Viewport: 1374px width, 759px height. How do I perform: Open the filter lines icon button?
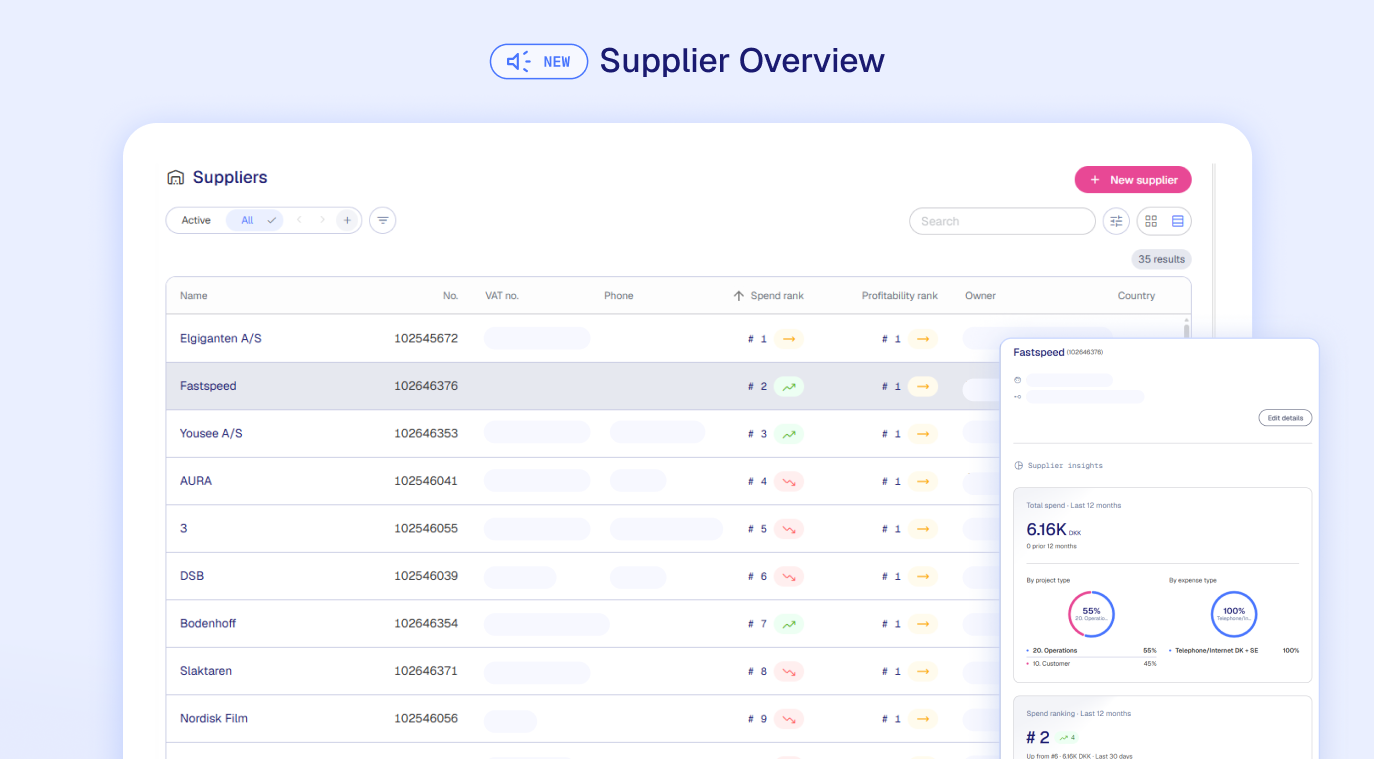(383, 220)
